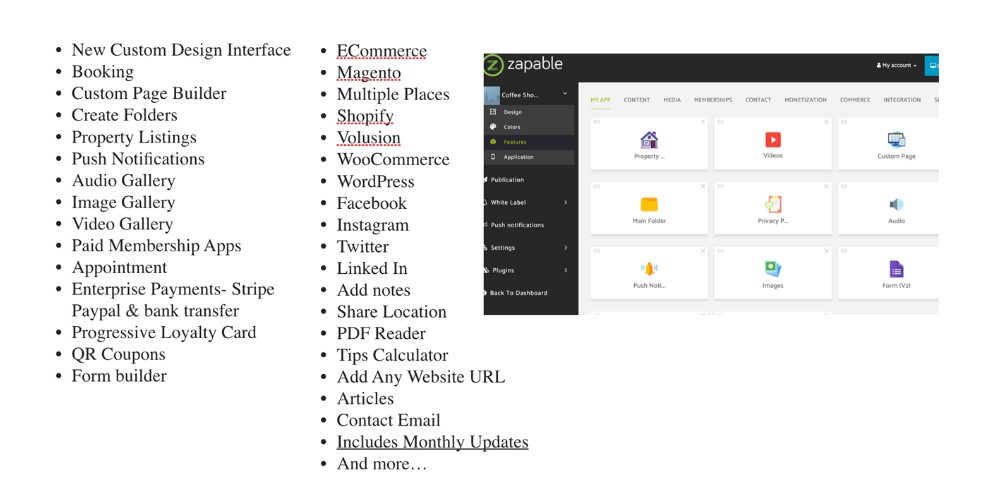The height and width of the screenshot is (503, 983).
Task: Click the Shopify bullet text
Action: point(365,116)
